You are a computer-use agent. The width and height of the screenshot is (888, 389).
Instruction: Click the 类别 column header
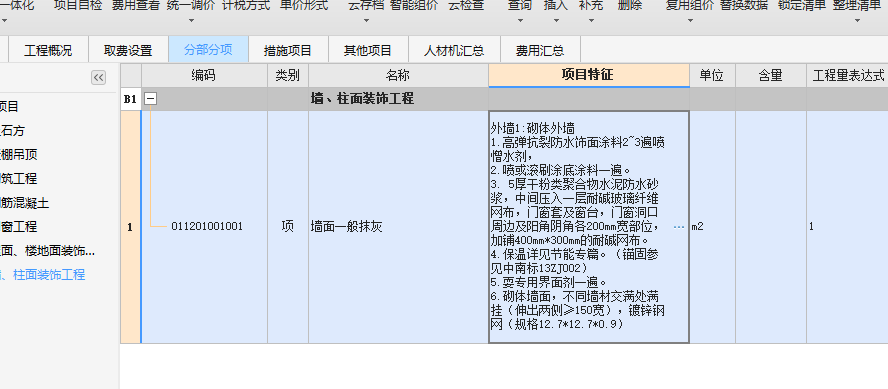288,75
